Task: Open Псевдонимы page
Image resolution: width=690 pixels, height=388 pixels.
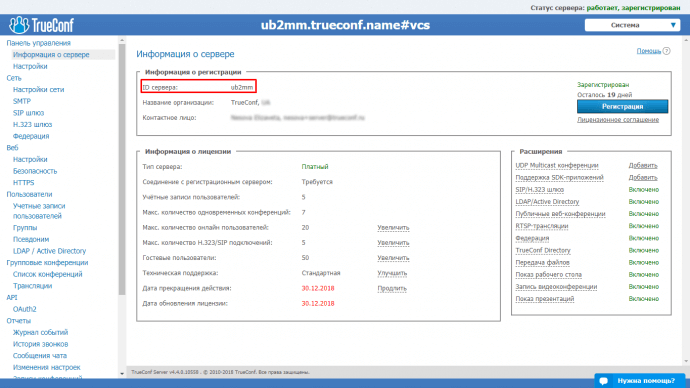Action: pos(31,239)
